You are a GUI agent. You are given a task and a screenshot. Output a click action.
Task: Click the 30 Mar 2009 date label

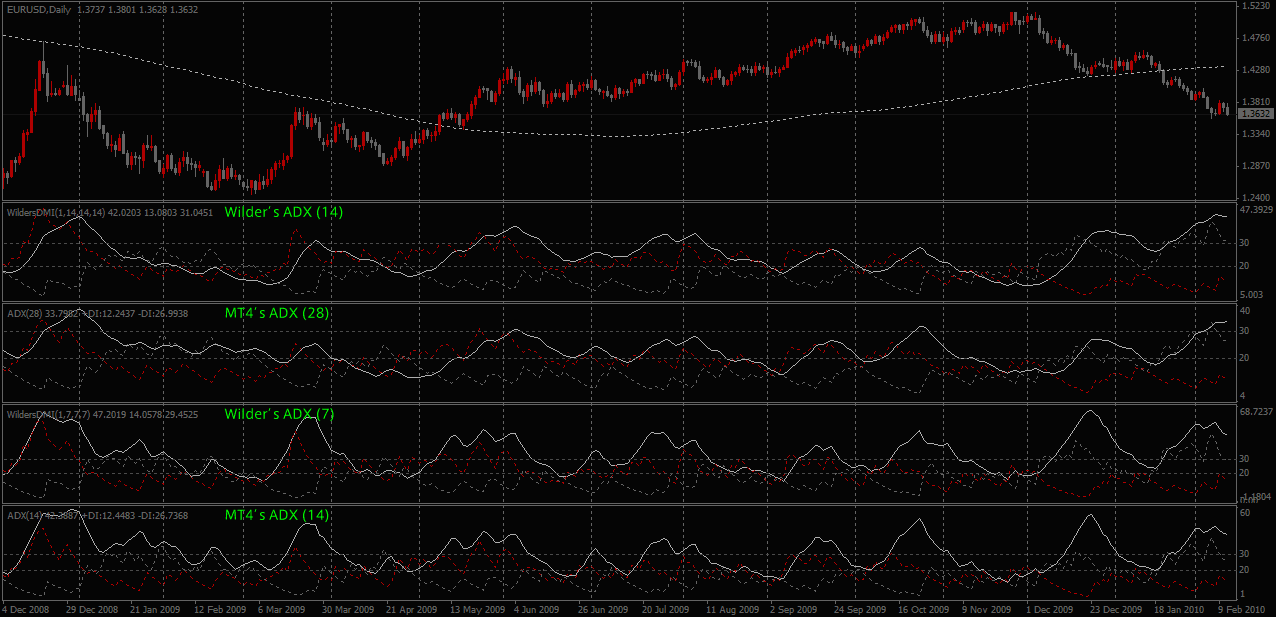coord(350,608)
